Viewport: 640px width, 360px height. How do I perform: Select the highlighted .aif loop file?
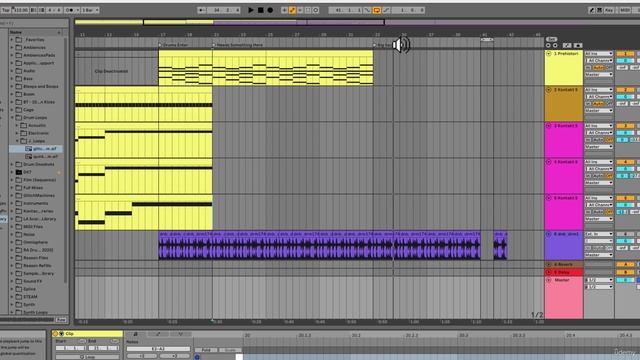(36, 149)
